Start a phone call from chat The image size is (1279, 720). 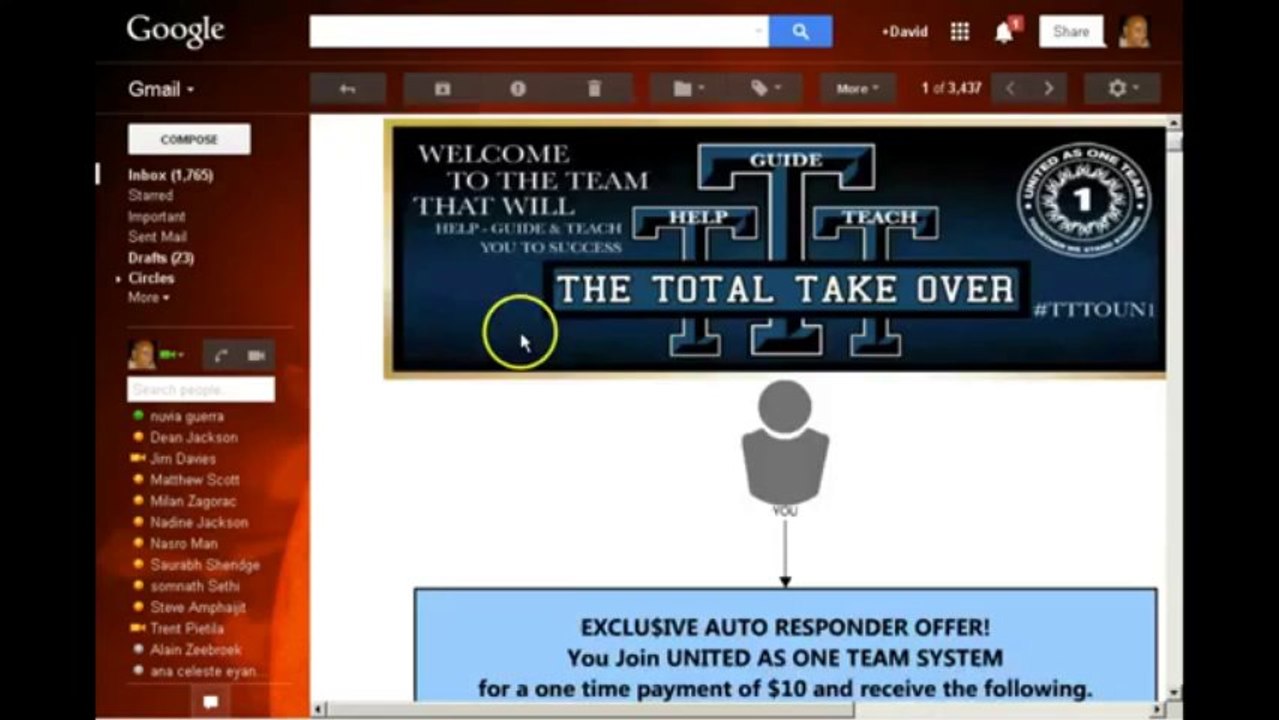[x=220, y=355]
